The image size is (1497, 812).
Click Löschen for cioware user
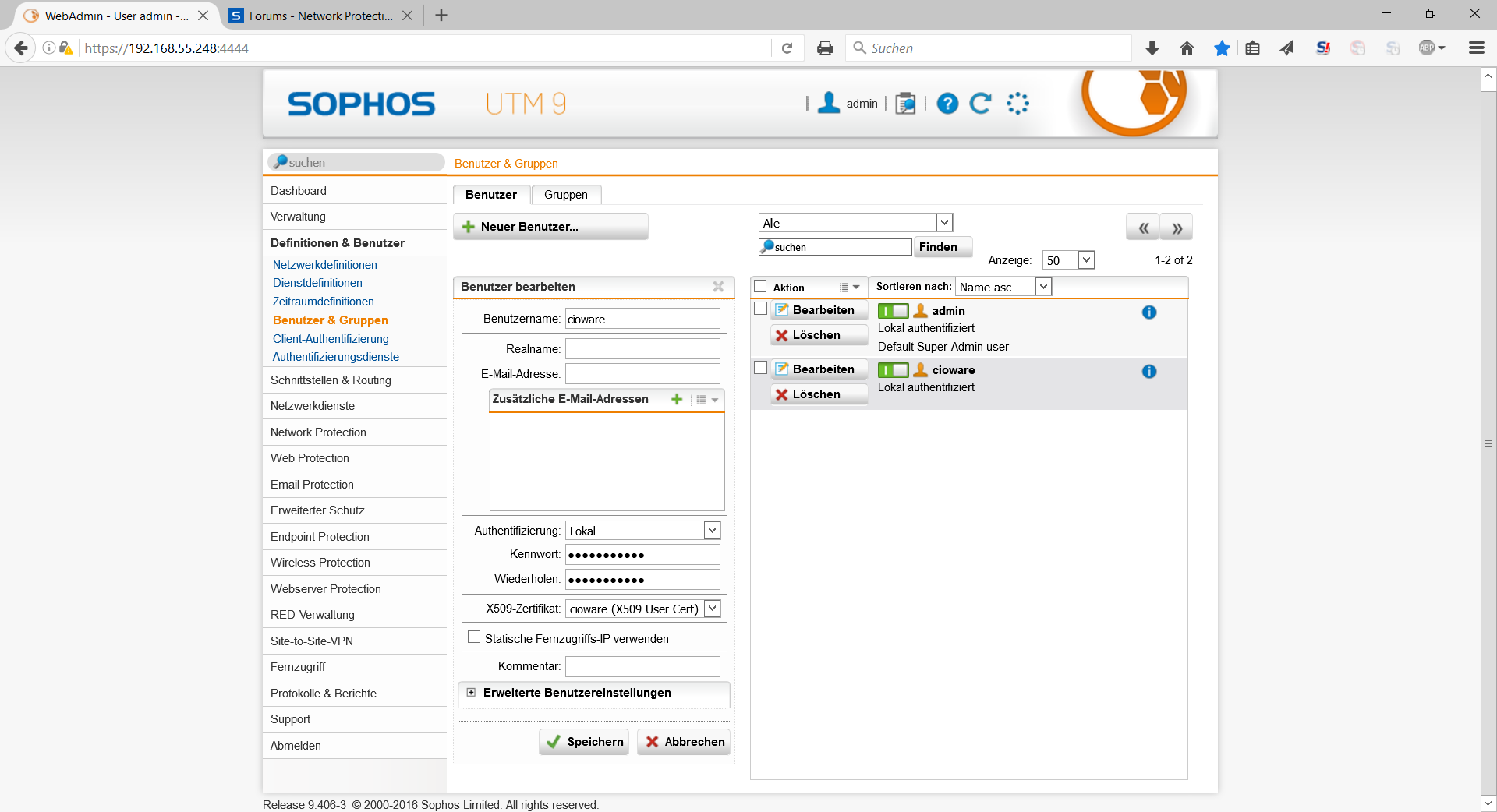pyautogui.click(x=819, y=394)
